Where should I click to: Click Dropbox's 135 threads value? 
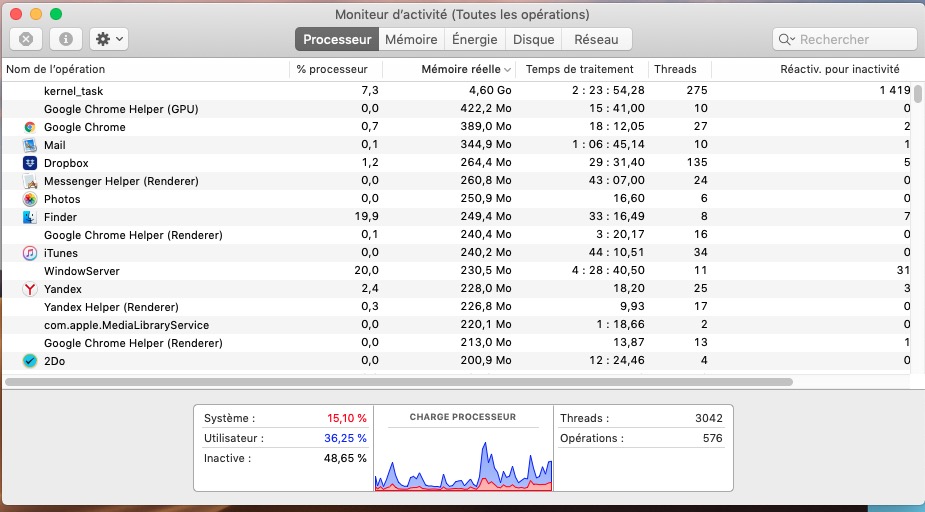coord(697,162)
